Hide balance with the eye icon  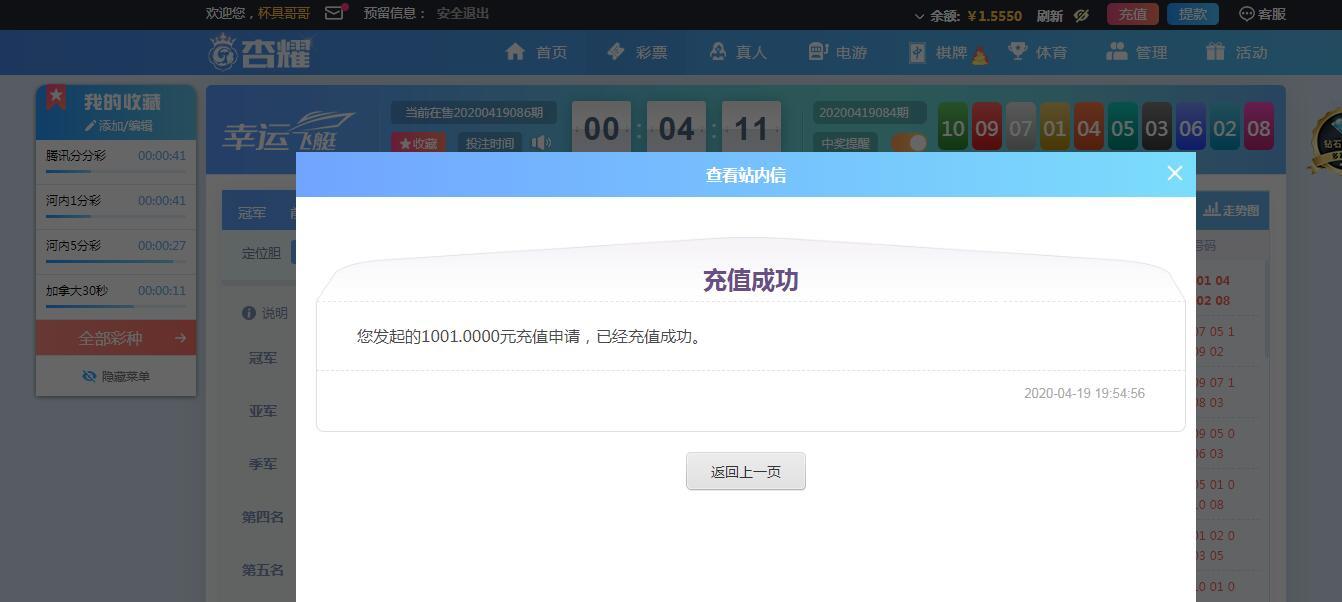(1081, 15)
